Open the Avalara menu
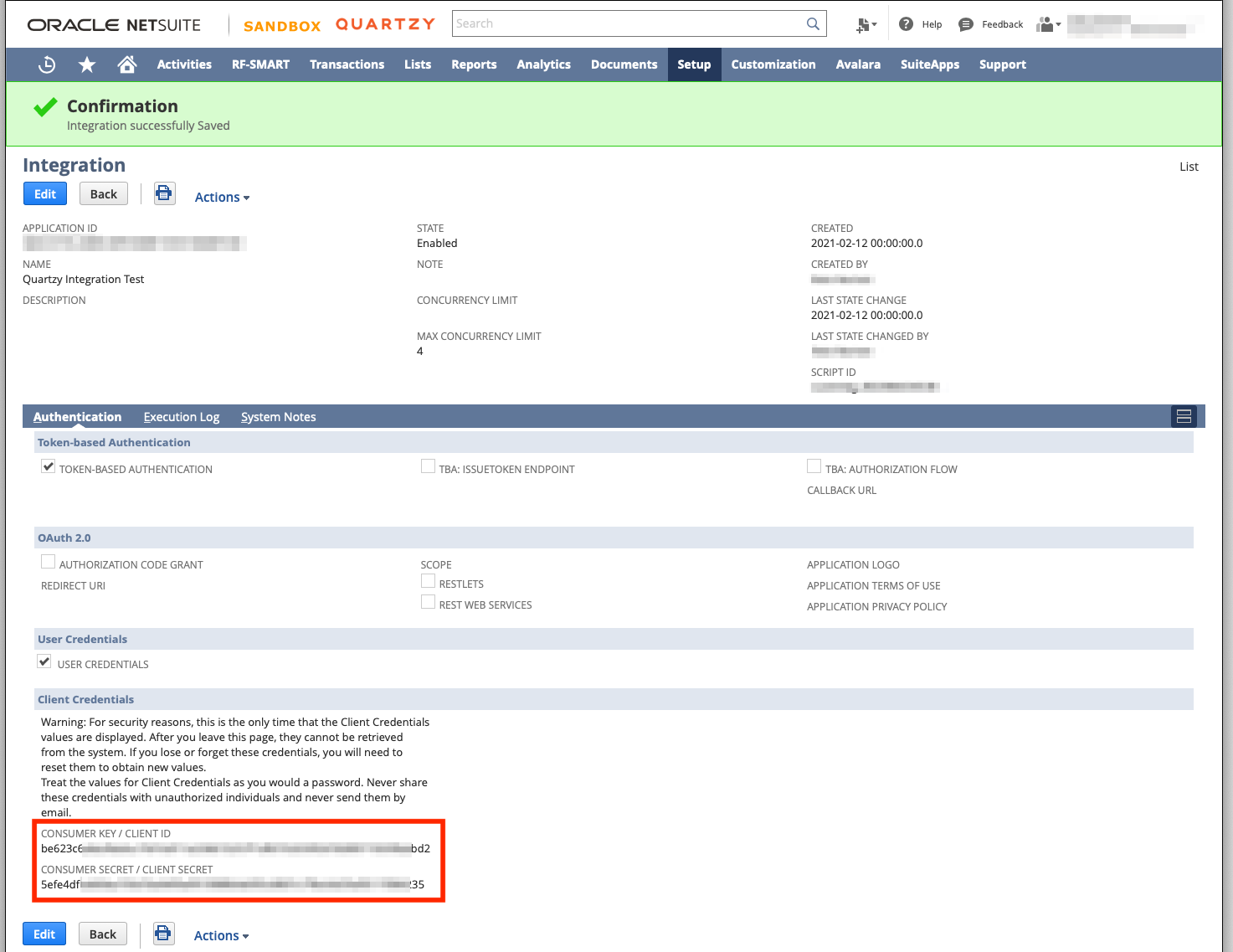The width and height of the screenshot is (1233, 952). pyautogui.click(x=858, y=64)
